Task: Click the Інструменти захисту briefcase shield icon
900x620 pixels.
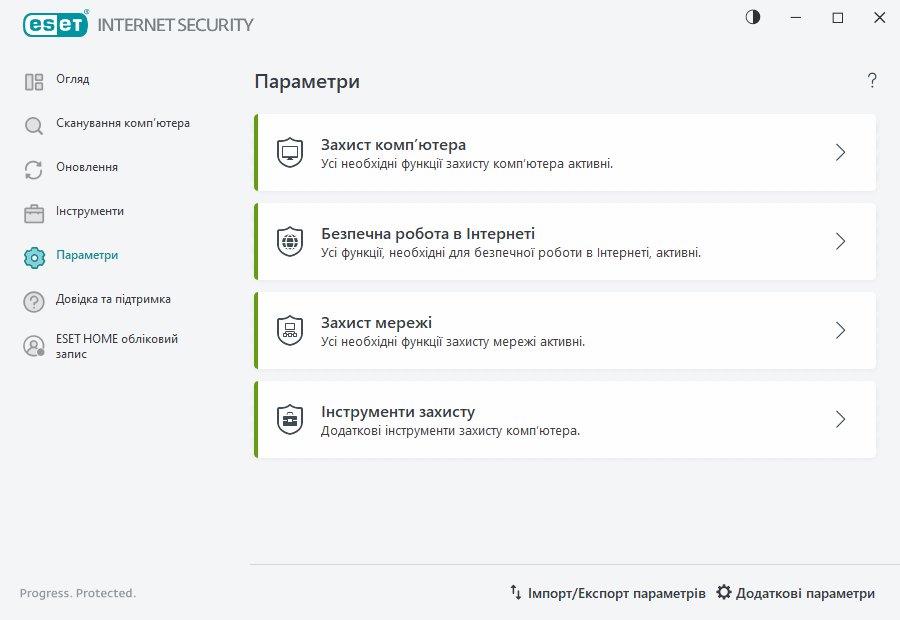Action: tap(290, 419)
